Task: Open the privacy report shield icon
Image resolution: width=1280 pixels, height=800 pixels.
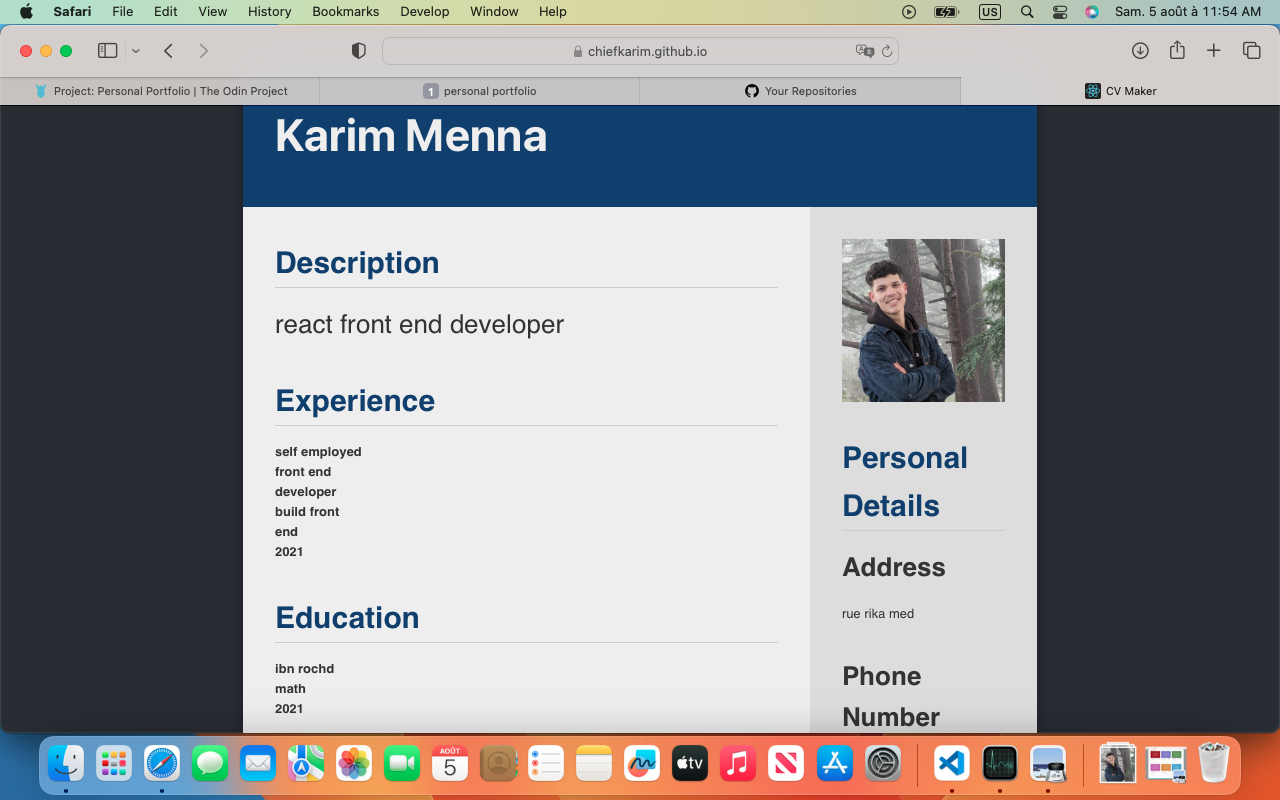Action: 359,51
